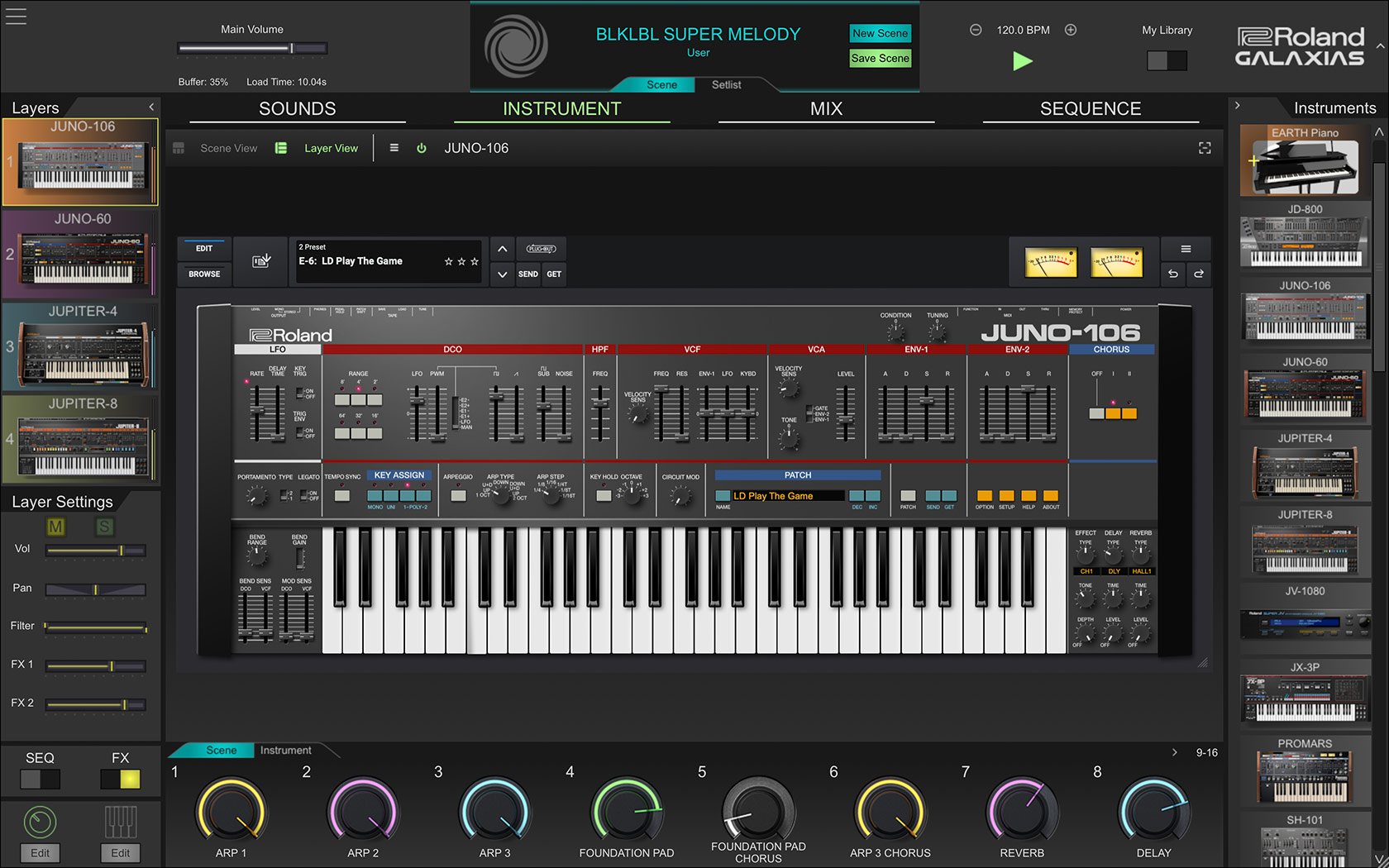Toggle the SEQ switch
The image size is (1389, 868).
tap(40, 779)
